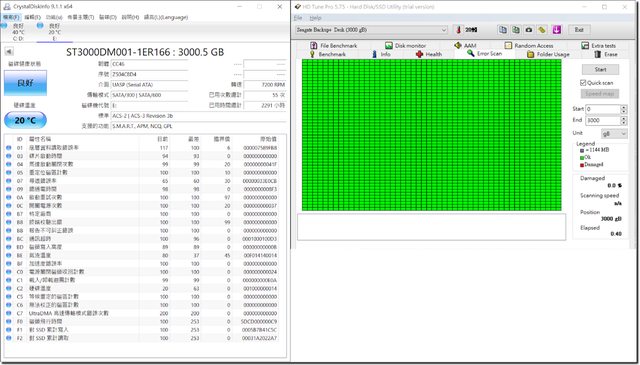Open the 功能(u) menu in CrystalDiskInfo
640x365 pixels.
pos(54,17)
